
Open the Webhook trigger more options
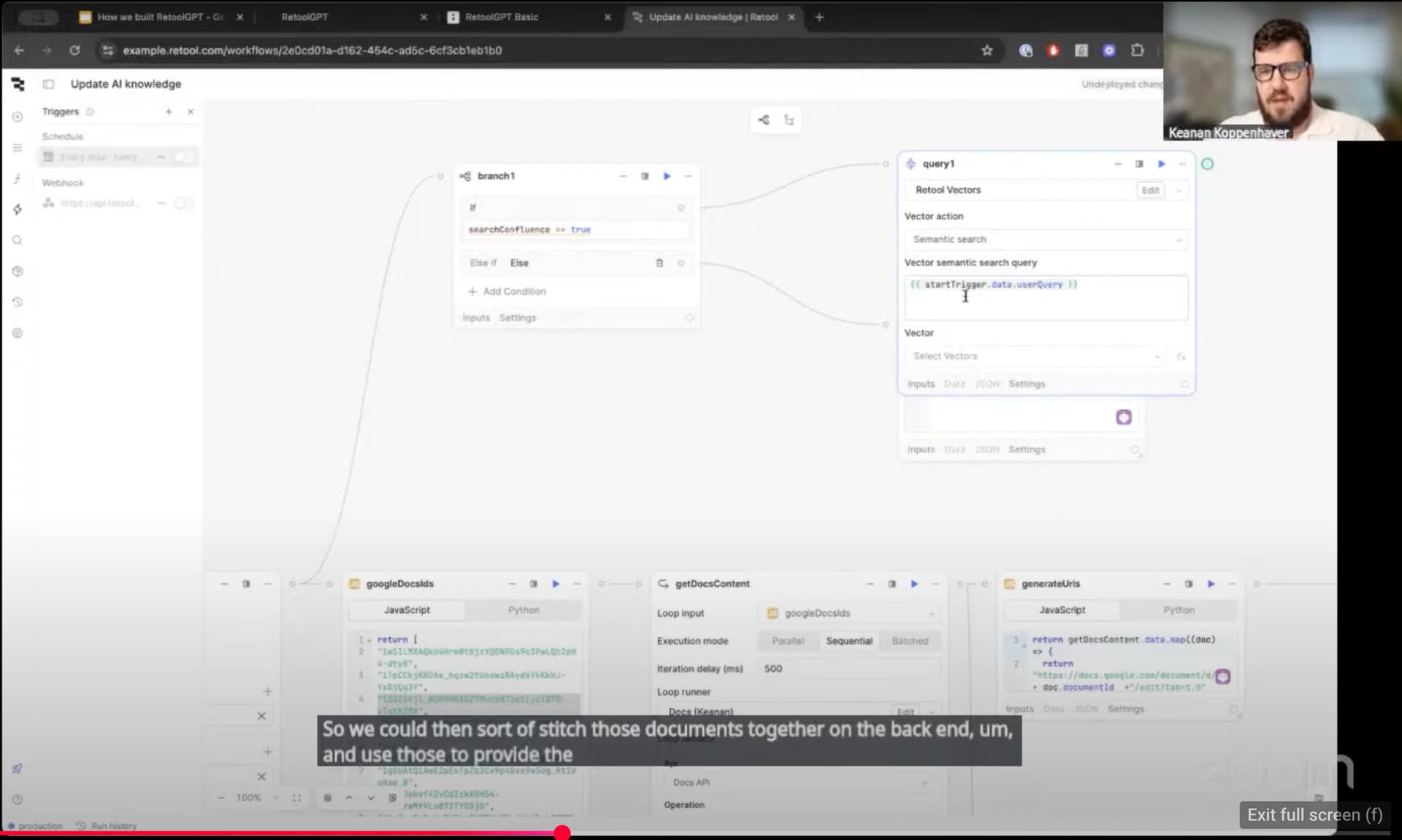pyautogui.click(x=161, y=203)
